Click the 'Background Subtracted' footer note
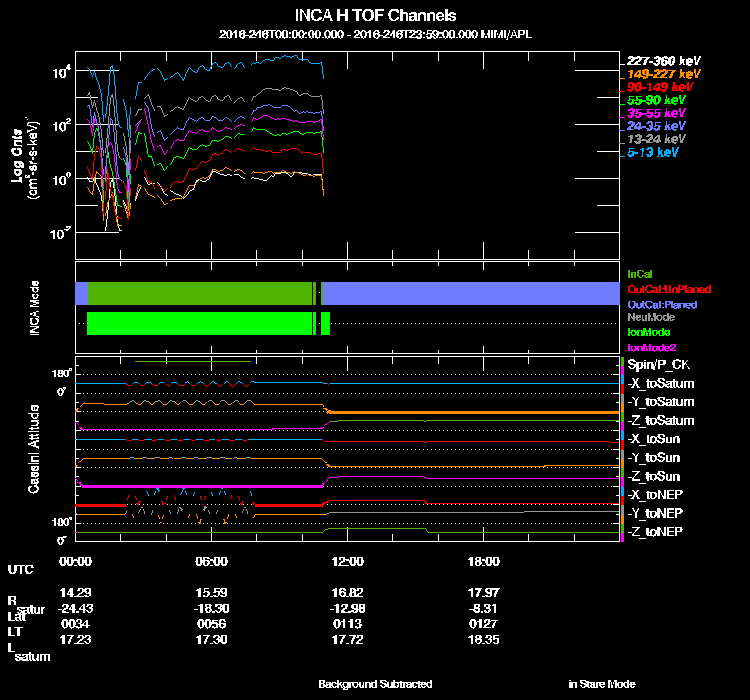 pos(375,684)
